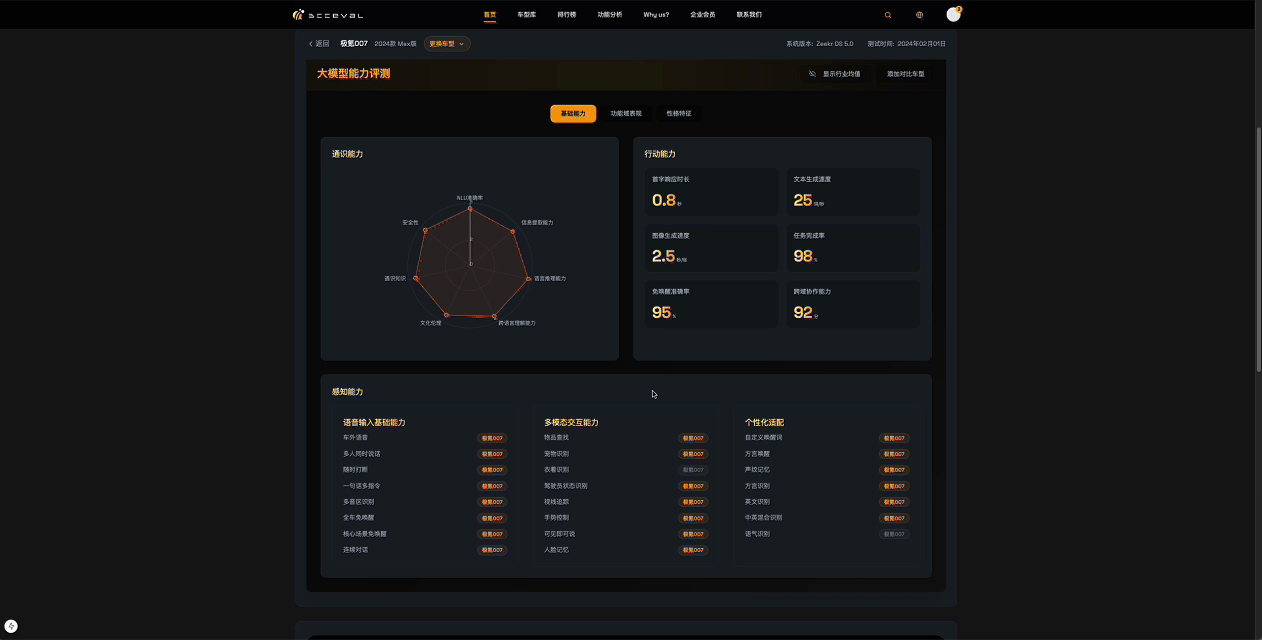Click the 多模态交互能力 heading
This screenshot has height=640, width=1262.
571,423
